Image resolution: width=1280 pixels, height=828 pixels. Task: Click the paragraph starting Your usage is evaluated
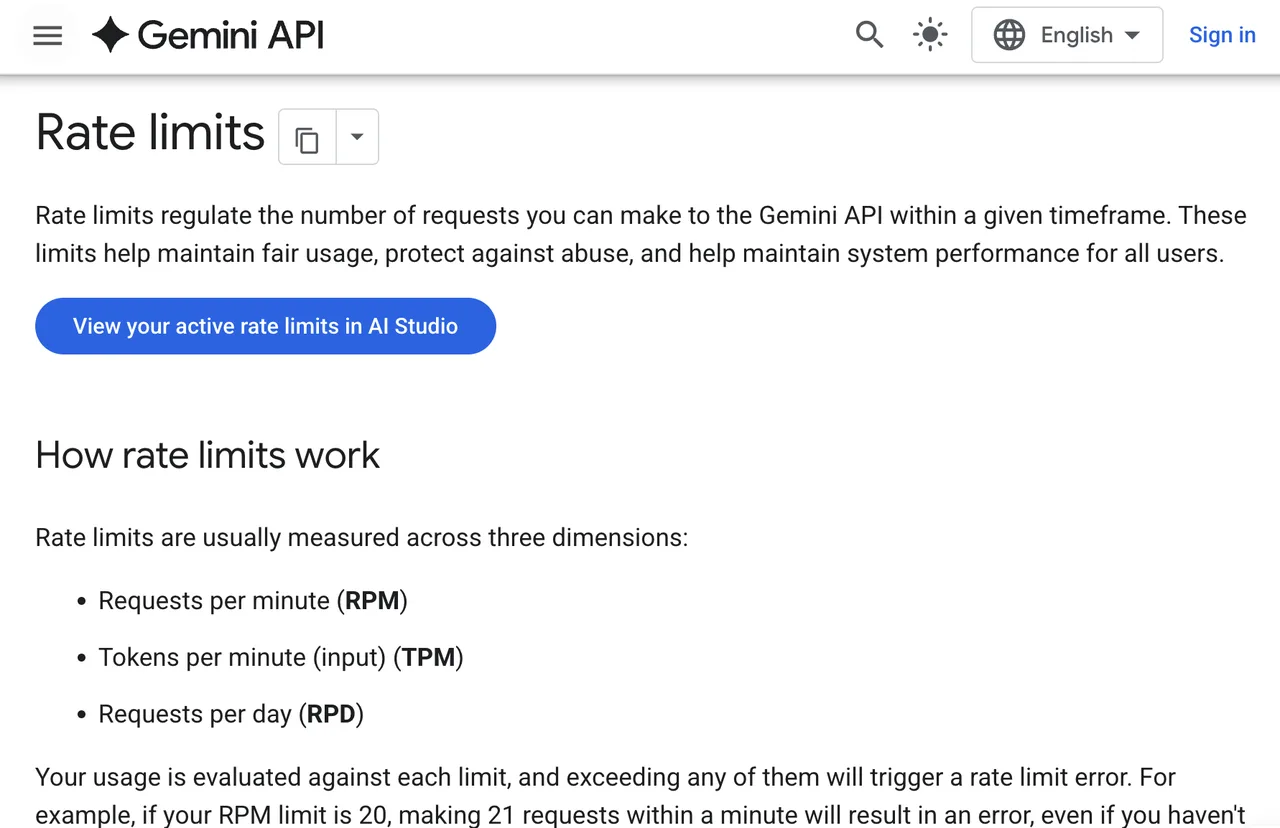[x=640, y=796]
